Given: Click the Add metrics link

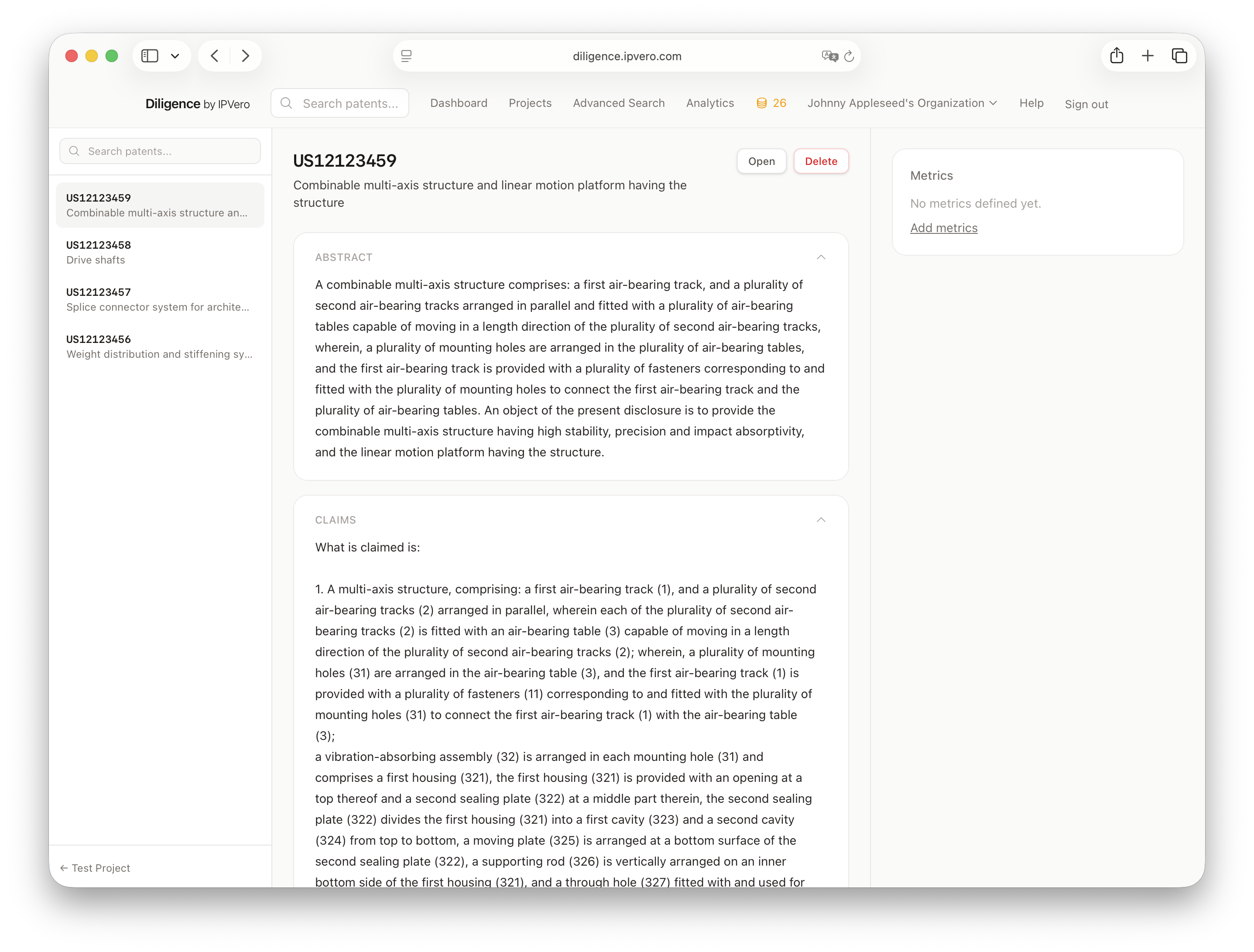Looking at the screenshot, I should point(943,228).
